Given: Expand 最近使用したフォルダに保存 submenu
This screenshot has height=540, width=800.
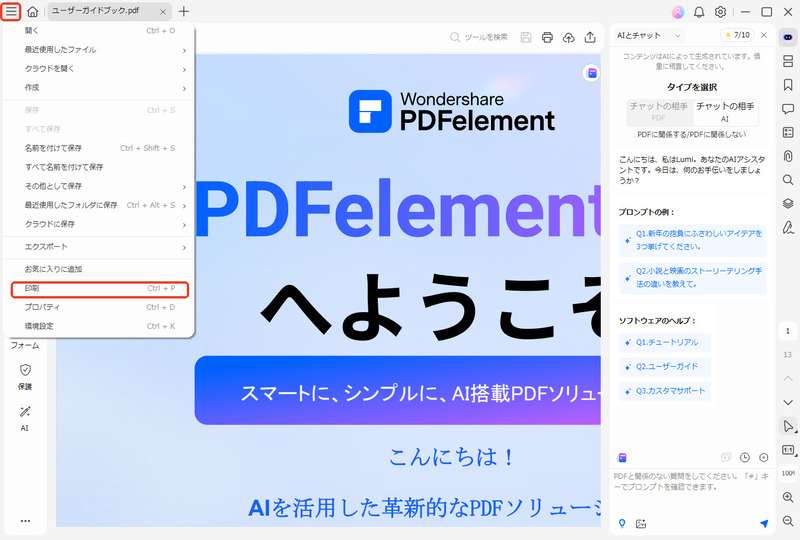Looking at the screenshot, I should point(99,205).
